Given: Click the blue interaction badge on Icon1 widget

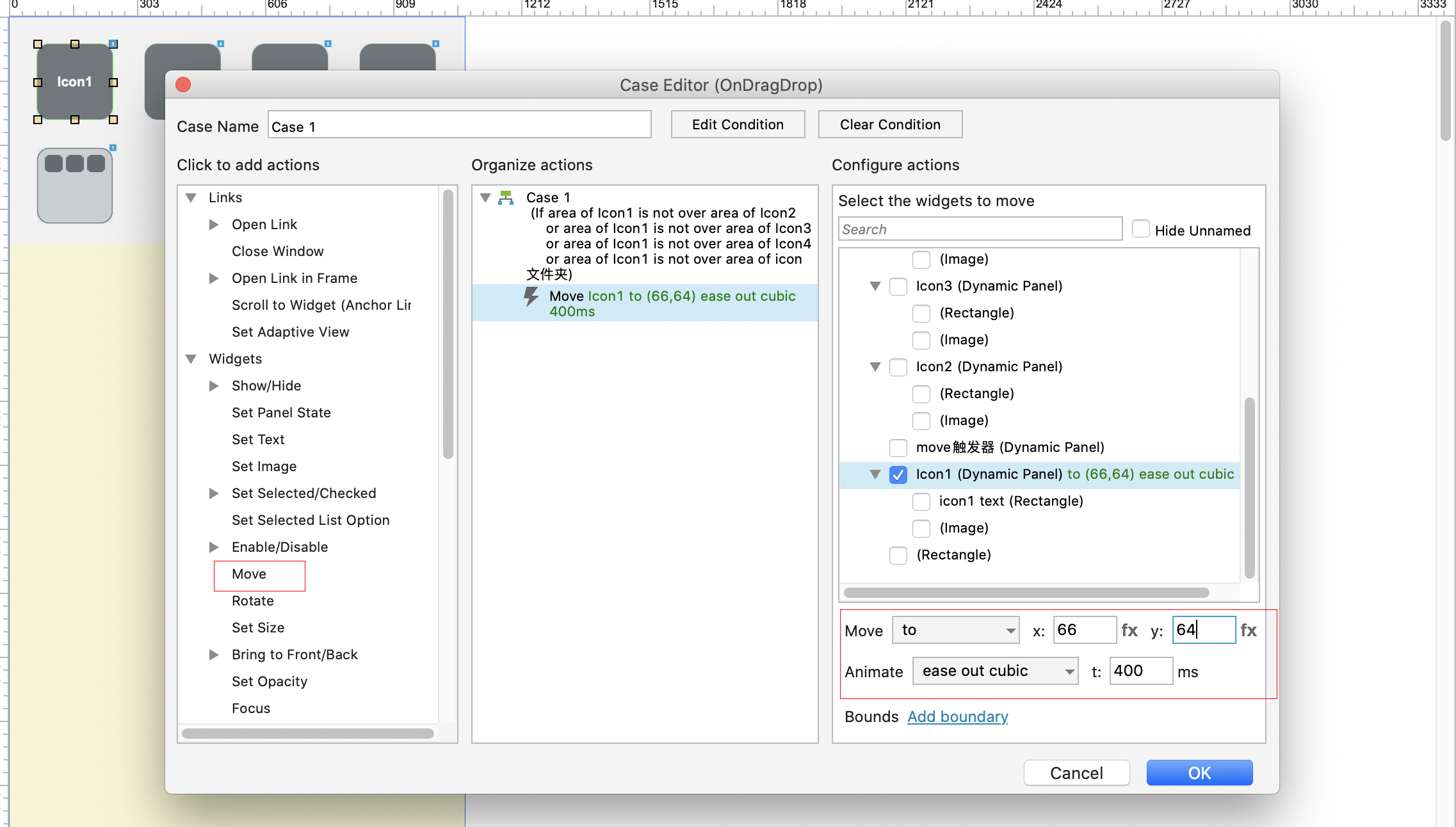Looking at the screenshot, I should point(113,44).
